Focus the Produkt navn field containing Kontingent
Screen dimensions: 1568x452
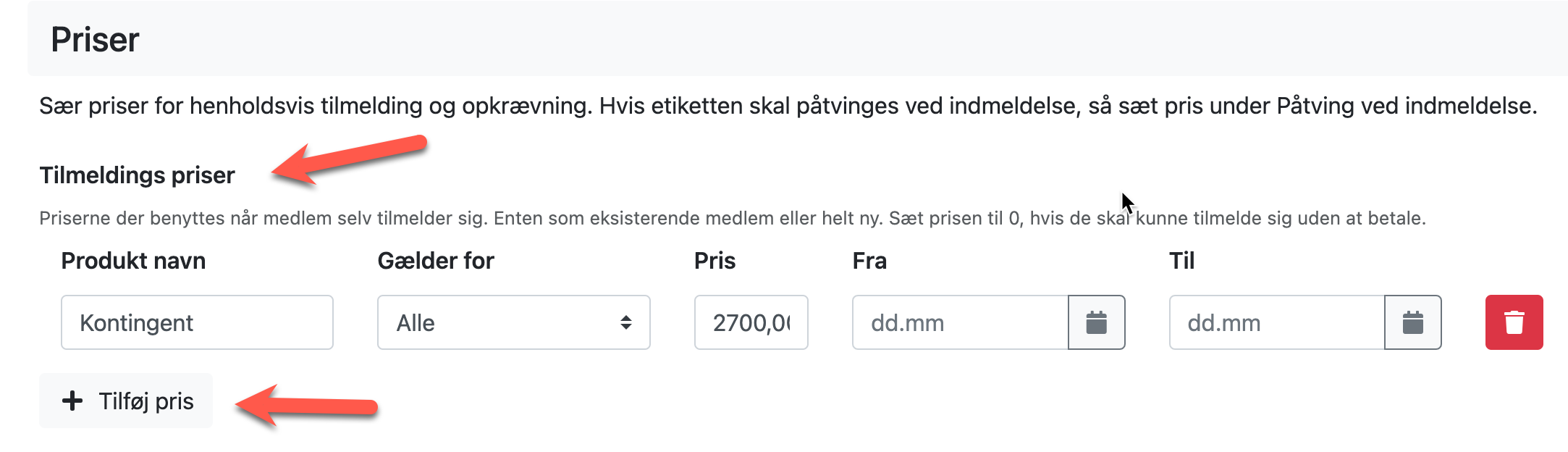197,322
